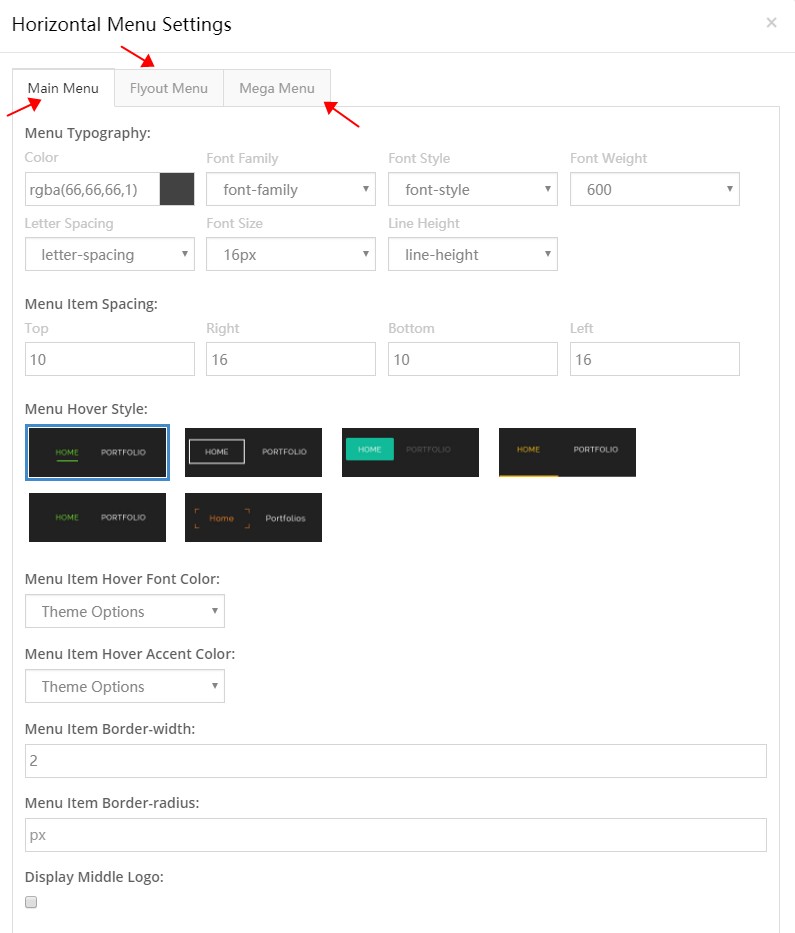This screenshot has height=933, width=795.
Task: Expand the Font Style dropdown
Action: [x=472, y=189]
